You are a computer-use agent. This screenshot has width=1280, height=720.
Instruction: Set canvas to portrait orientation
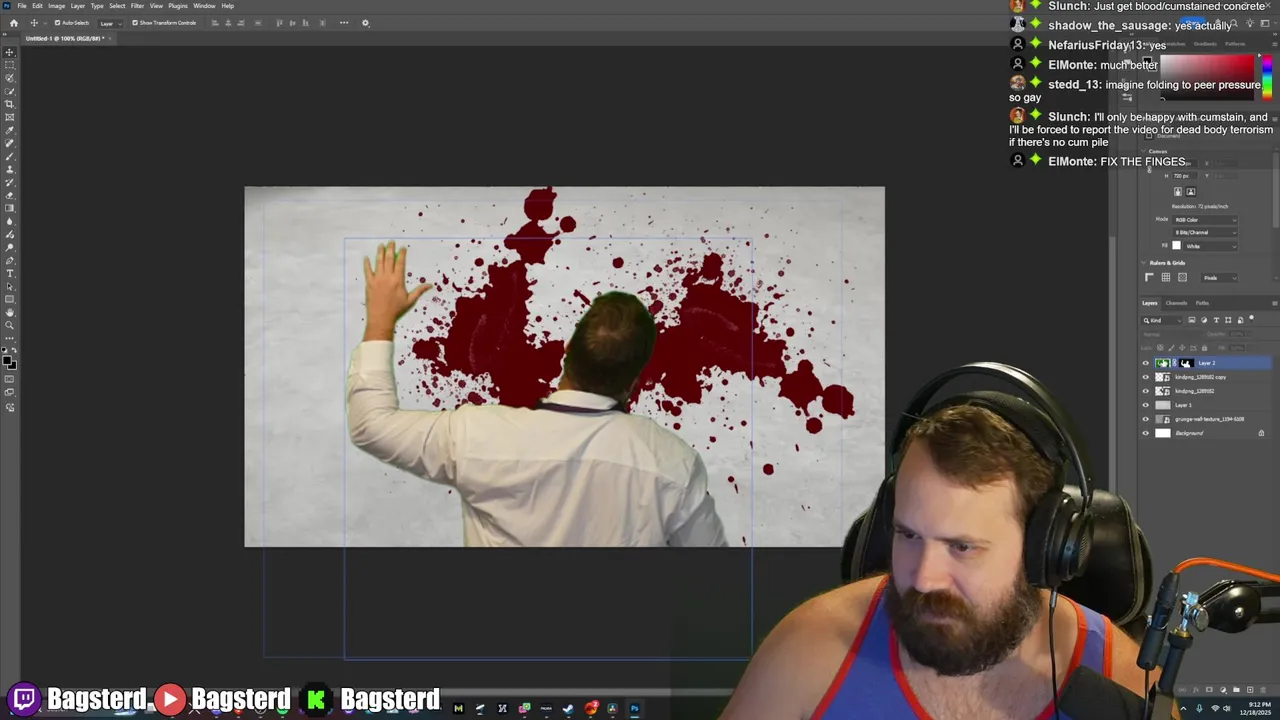pos(1178,191)
